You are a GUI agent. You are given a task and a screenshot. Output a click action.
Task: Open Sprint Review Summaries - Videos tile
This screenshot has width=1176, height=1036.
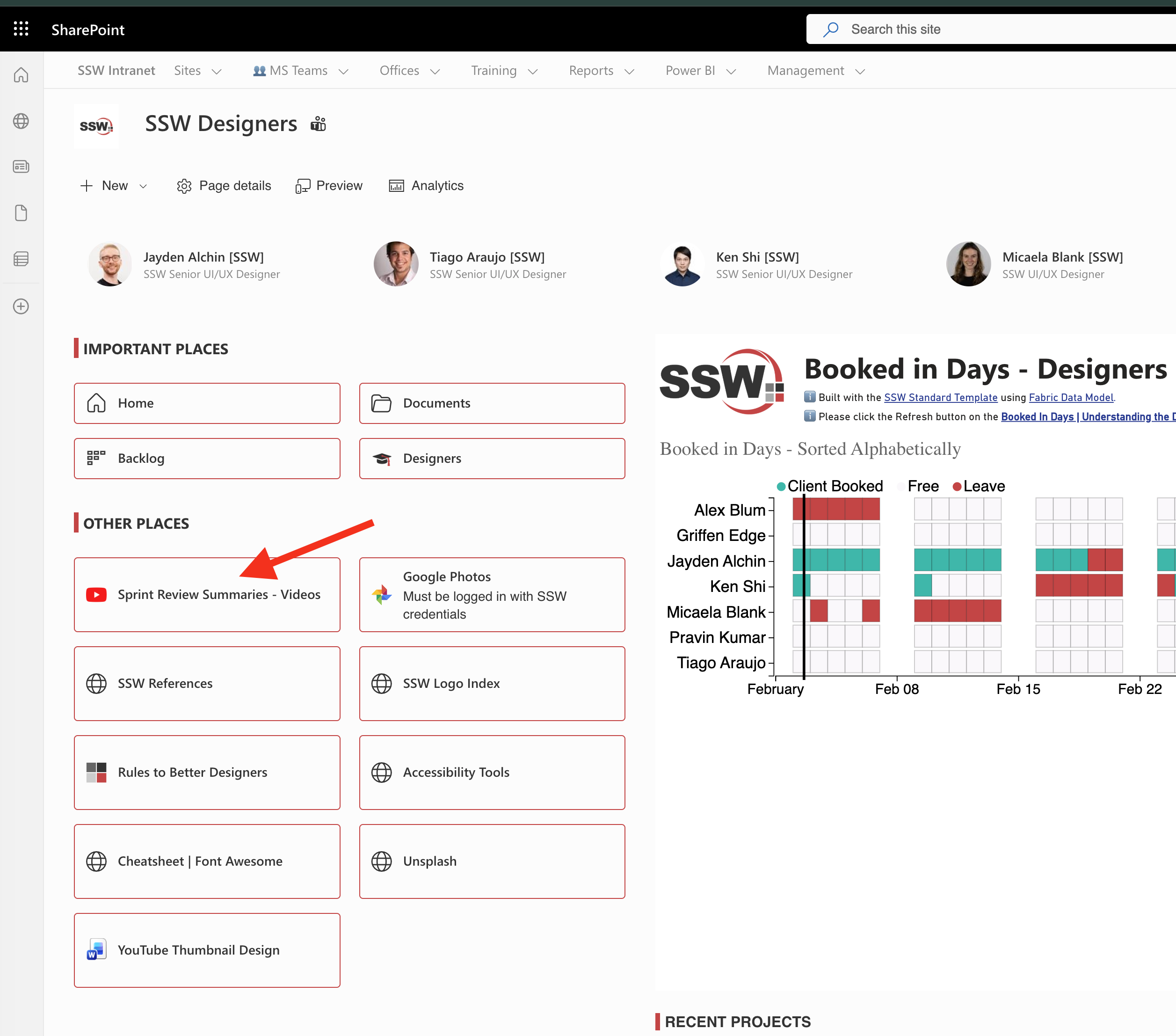tap(207, 595)
